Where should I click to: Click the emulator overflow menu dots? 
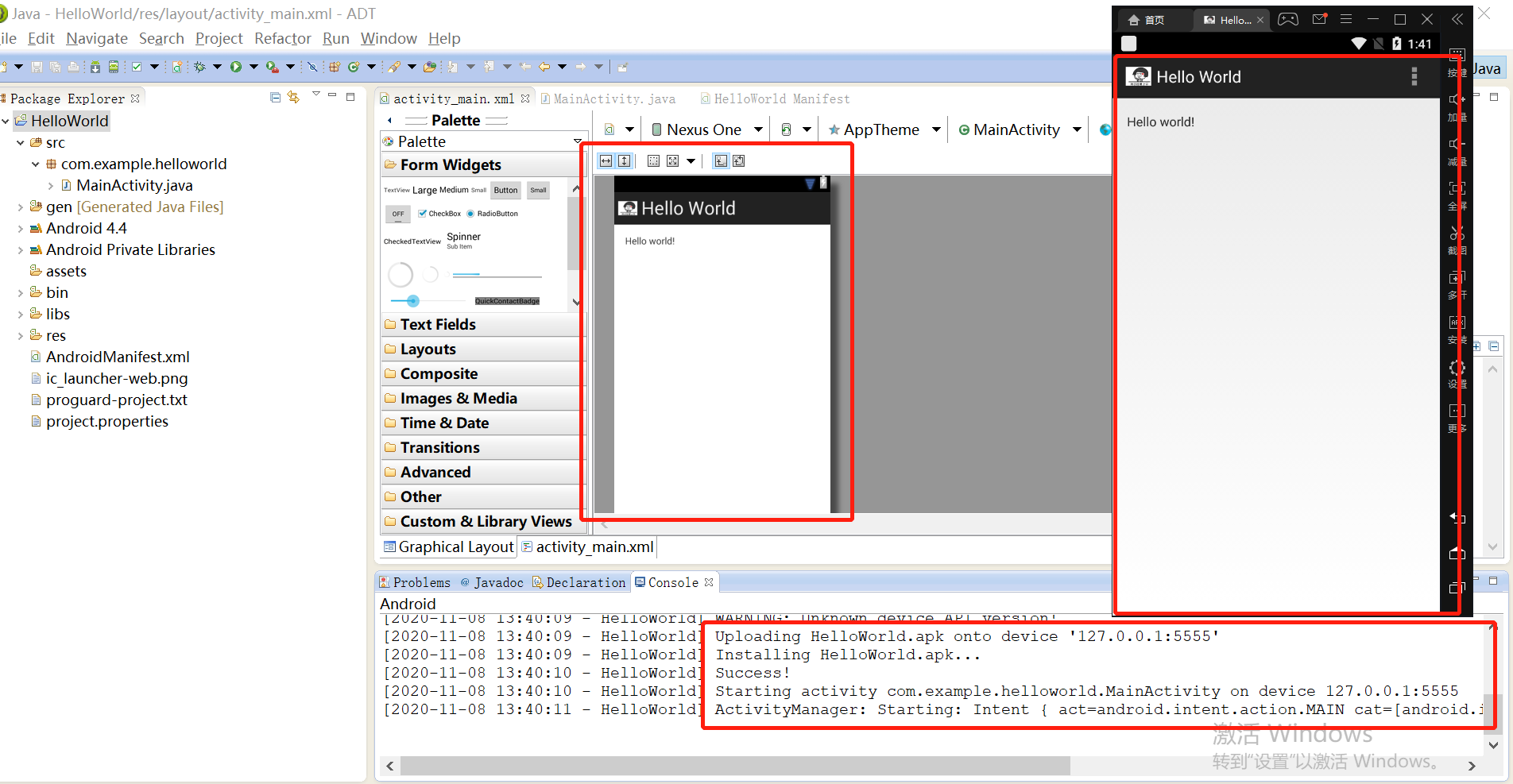pos(1414,76)
